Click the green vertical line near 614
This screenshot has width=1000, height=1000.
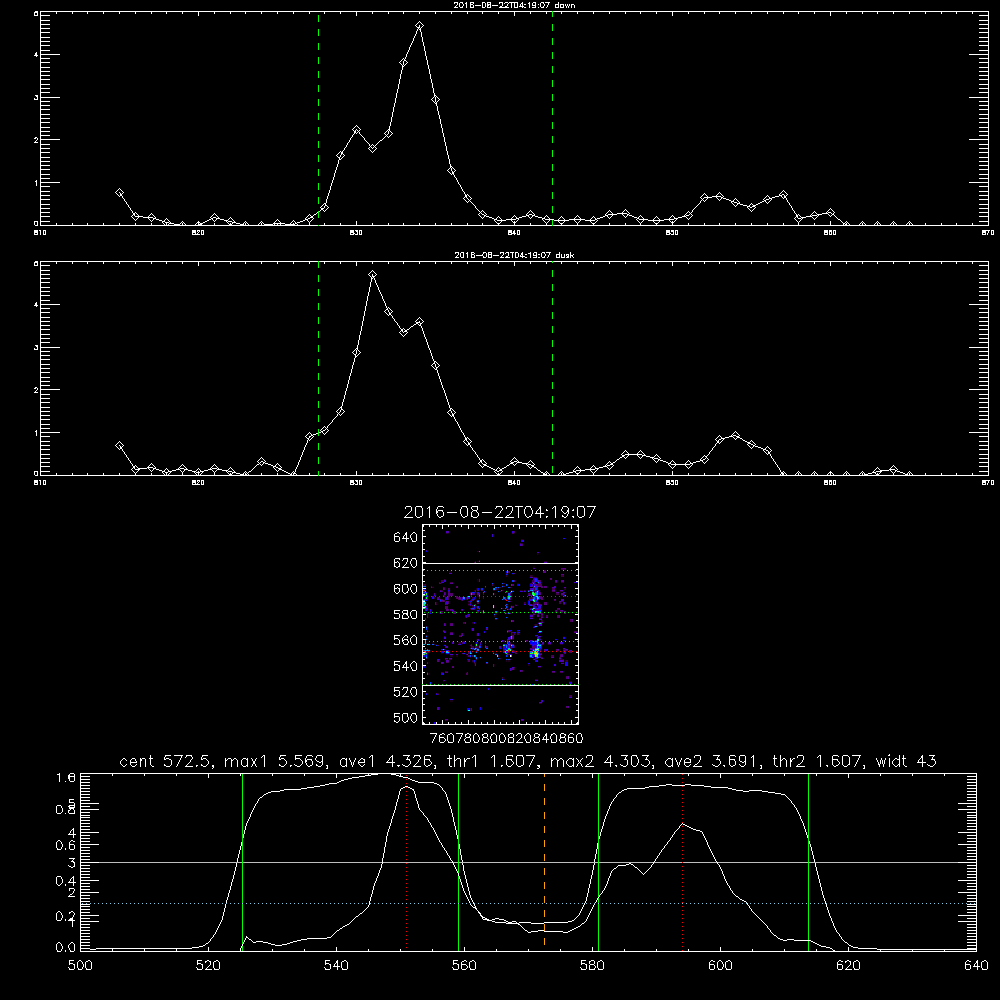(x=808, y=862)
